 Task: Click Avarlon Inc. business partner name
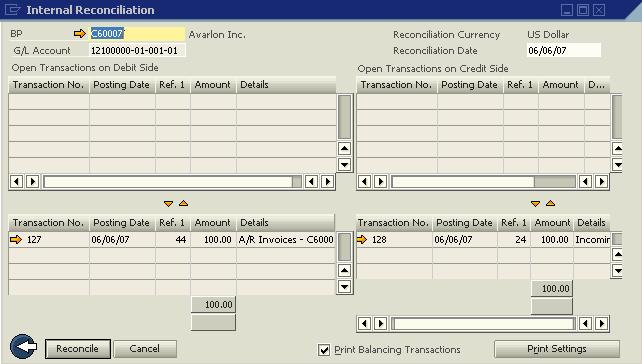(x=217, y=34)
